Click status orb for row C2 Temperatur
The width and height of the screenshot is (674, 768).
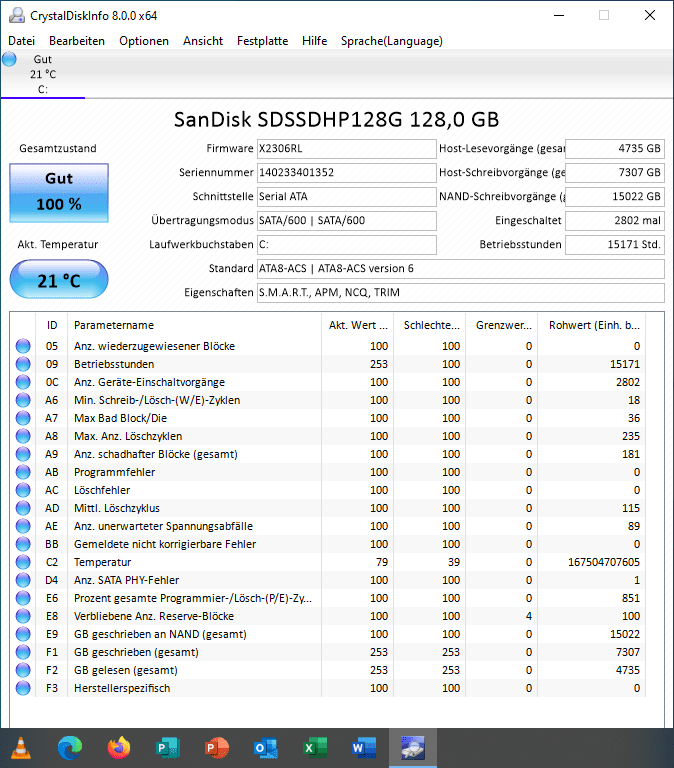(x=23, y=562)
